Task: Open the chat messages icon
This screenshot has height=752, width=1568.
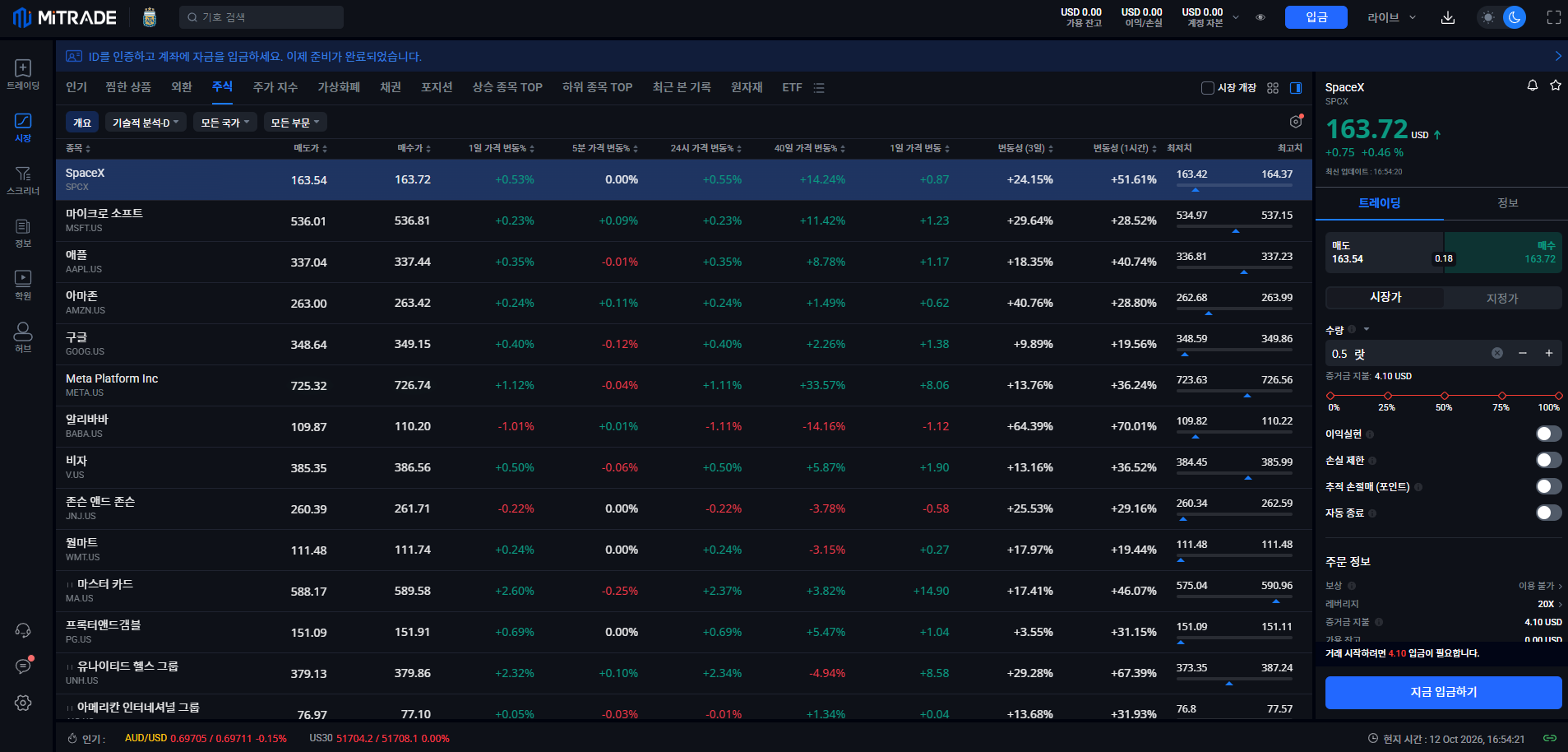Action: point(23,666)
